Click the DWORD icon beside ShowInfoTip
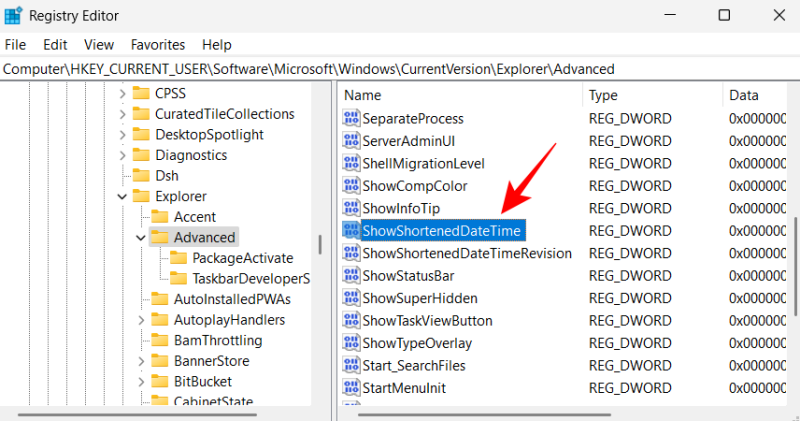The image size is (800, 421). [351, 208]
